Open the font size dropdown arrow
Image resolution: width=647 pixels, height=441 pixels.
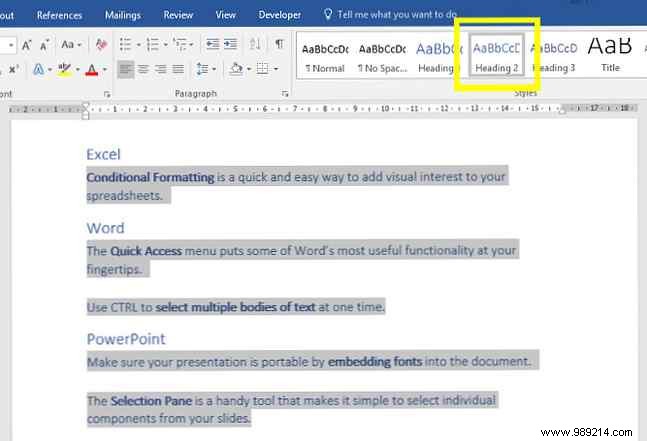point(11,45)
